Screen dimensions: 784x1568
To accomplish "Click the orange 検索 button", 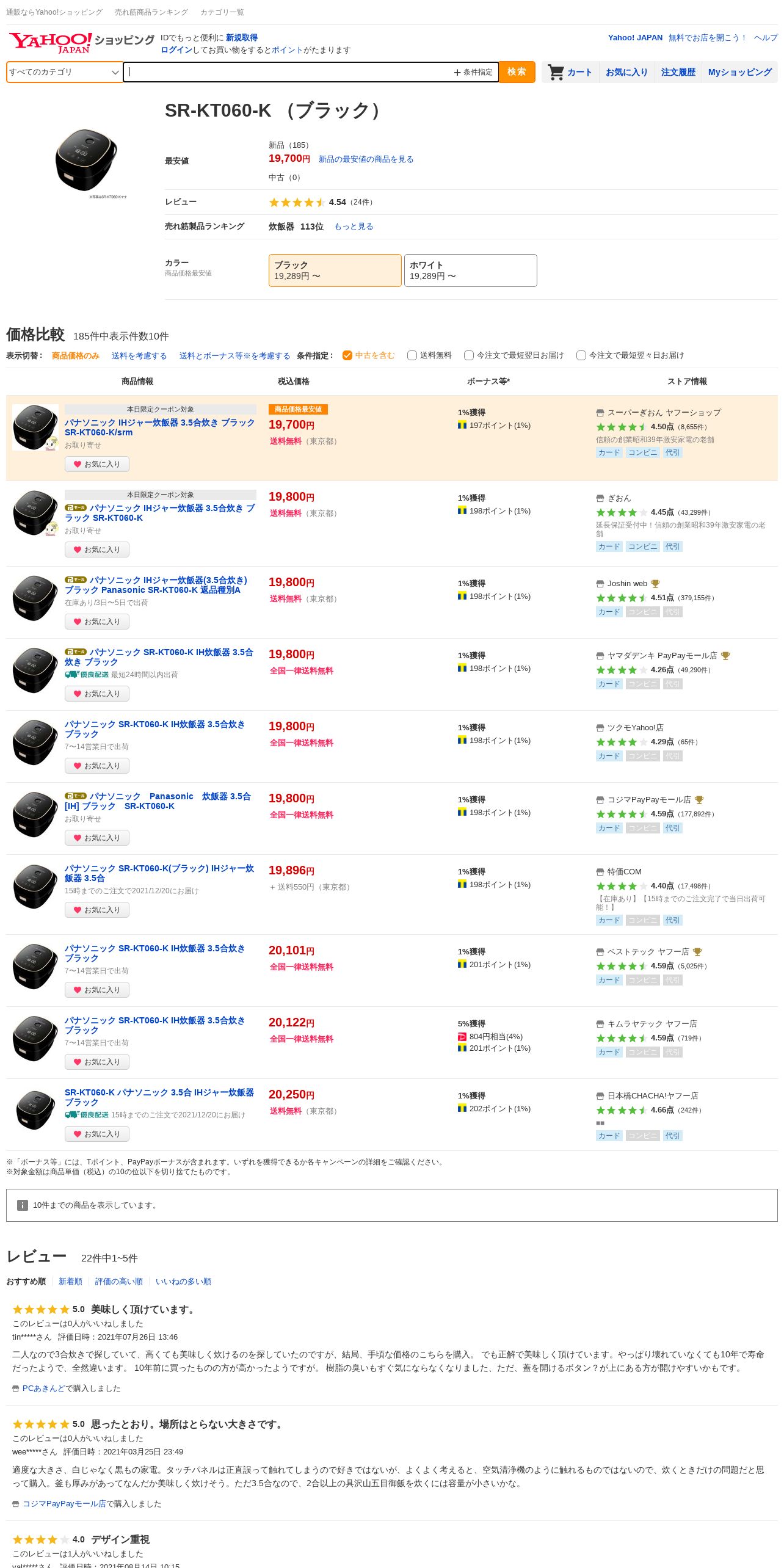I will coord(517,72).
